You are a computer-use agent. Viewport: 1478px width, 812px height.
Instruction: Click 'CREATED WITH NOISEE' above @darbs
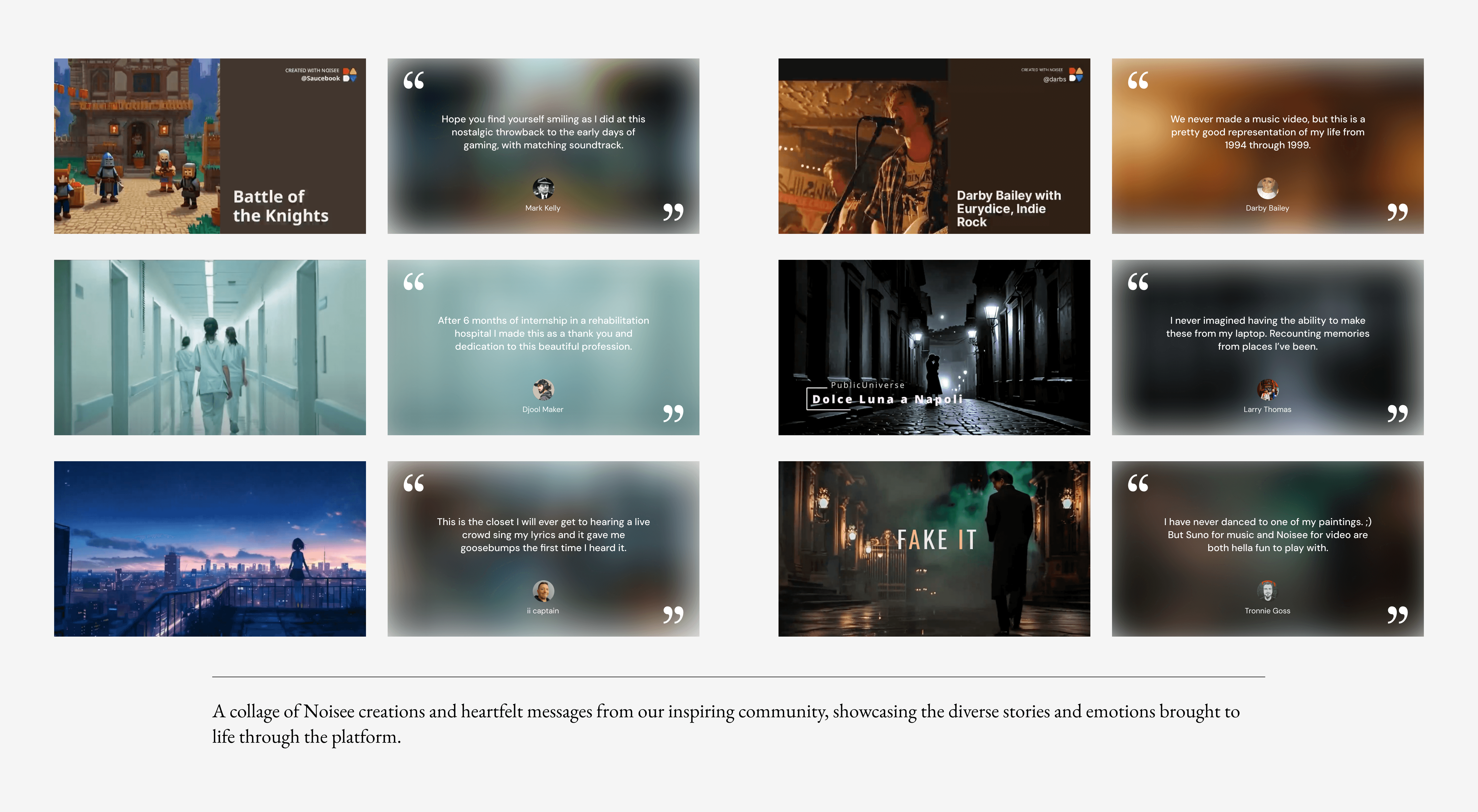click(x=1042, y=70)
